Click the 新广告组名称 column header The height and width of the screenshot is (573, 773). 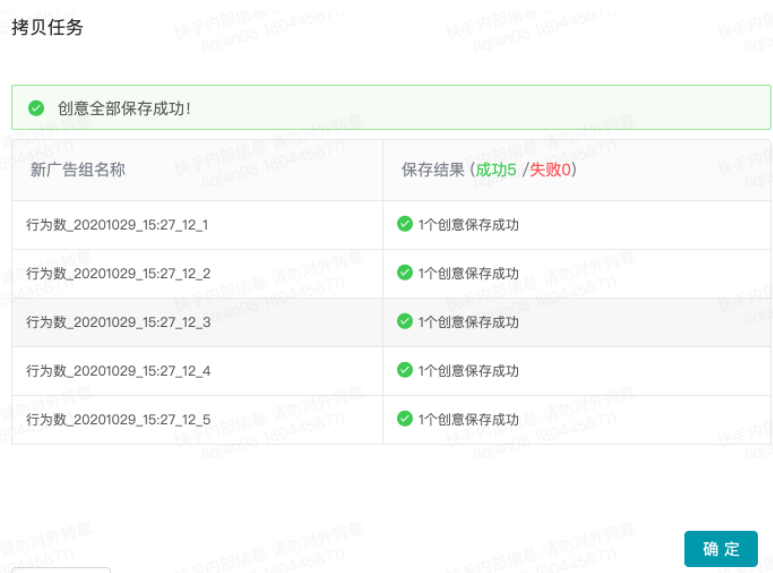pos(78,170)
